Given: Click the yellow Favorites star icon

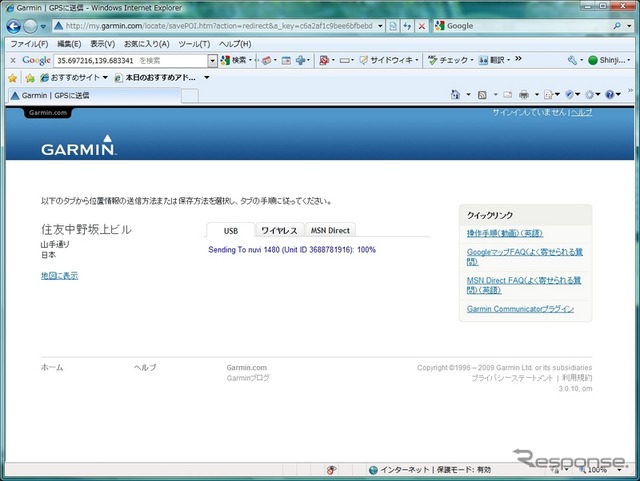Looking at the screenshot, I should 13,78.
